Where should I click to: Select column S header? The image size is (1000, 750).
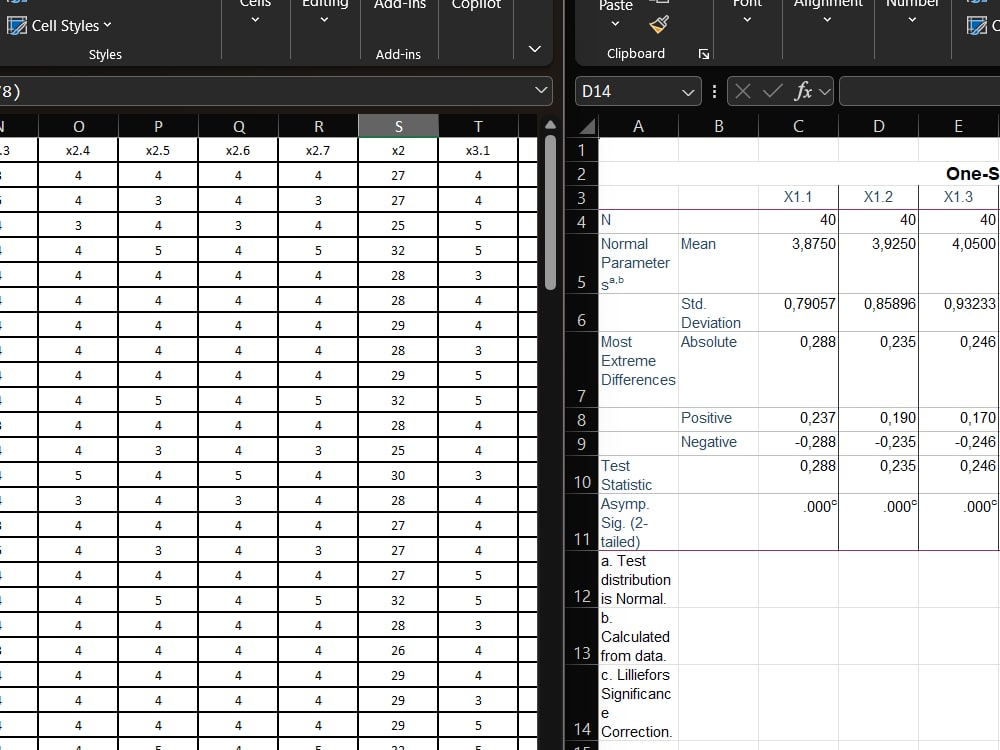tap(398, 126)
